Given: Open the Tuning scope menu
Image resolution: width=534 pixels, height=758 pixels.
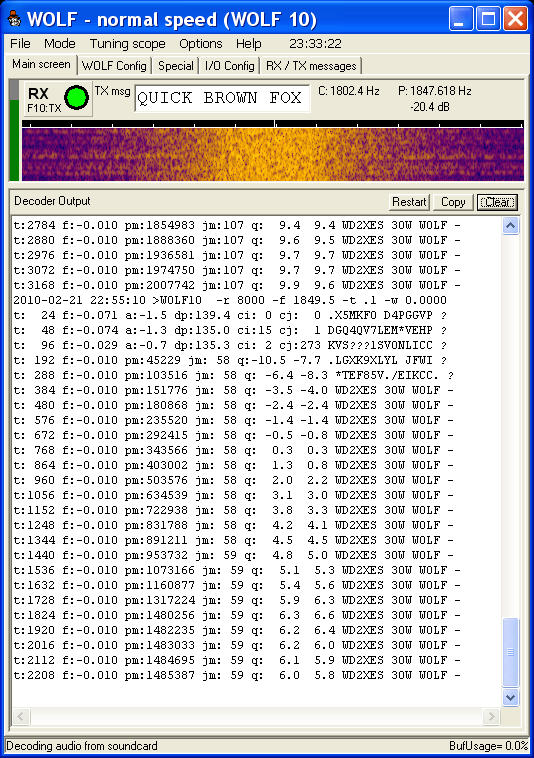Looking at the screenshot, I should click(128, 44).
